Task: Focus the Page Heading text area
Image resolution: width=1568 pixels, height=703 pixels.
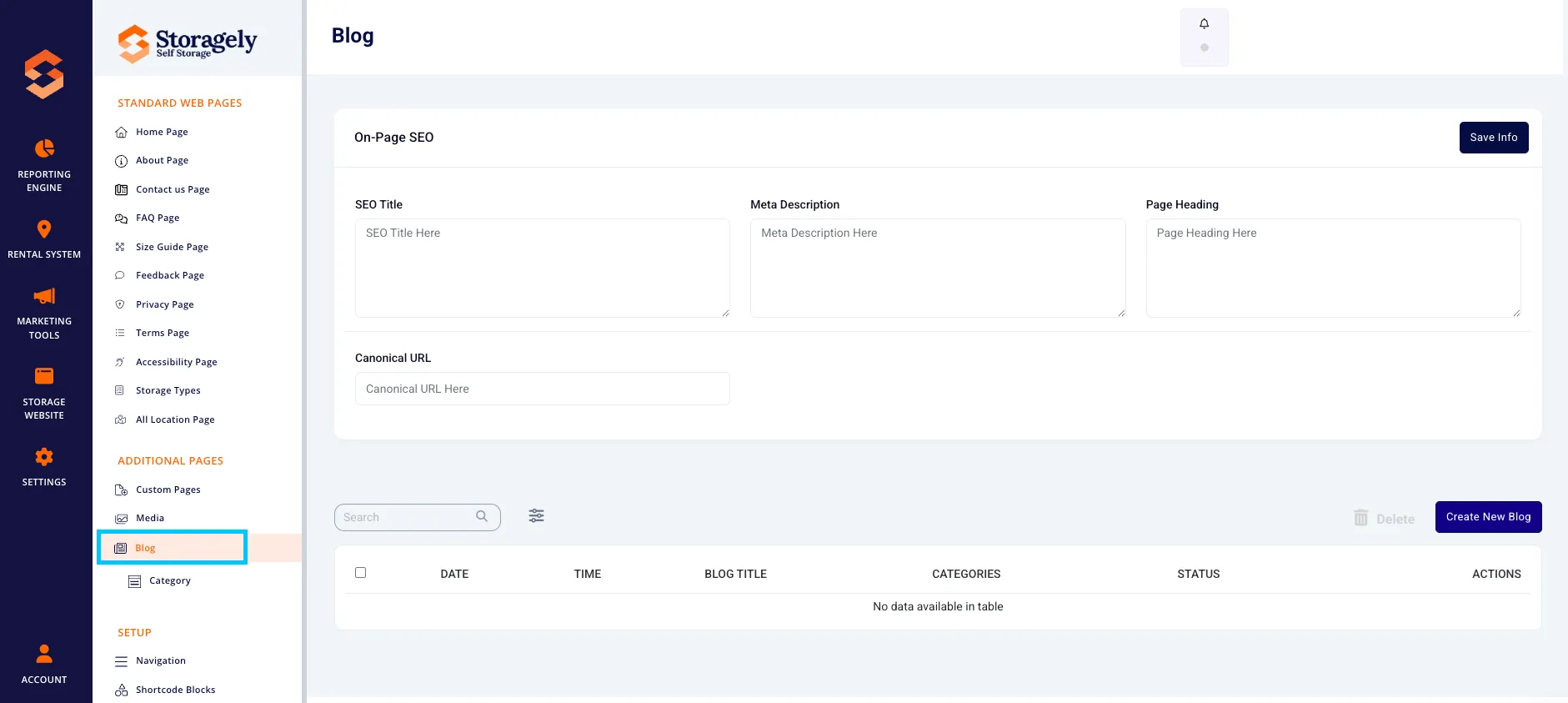Action: click(1333, 268)
